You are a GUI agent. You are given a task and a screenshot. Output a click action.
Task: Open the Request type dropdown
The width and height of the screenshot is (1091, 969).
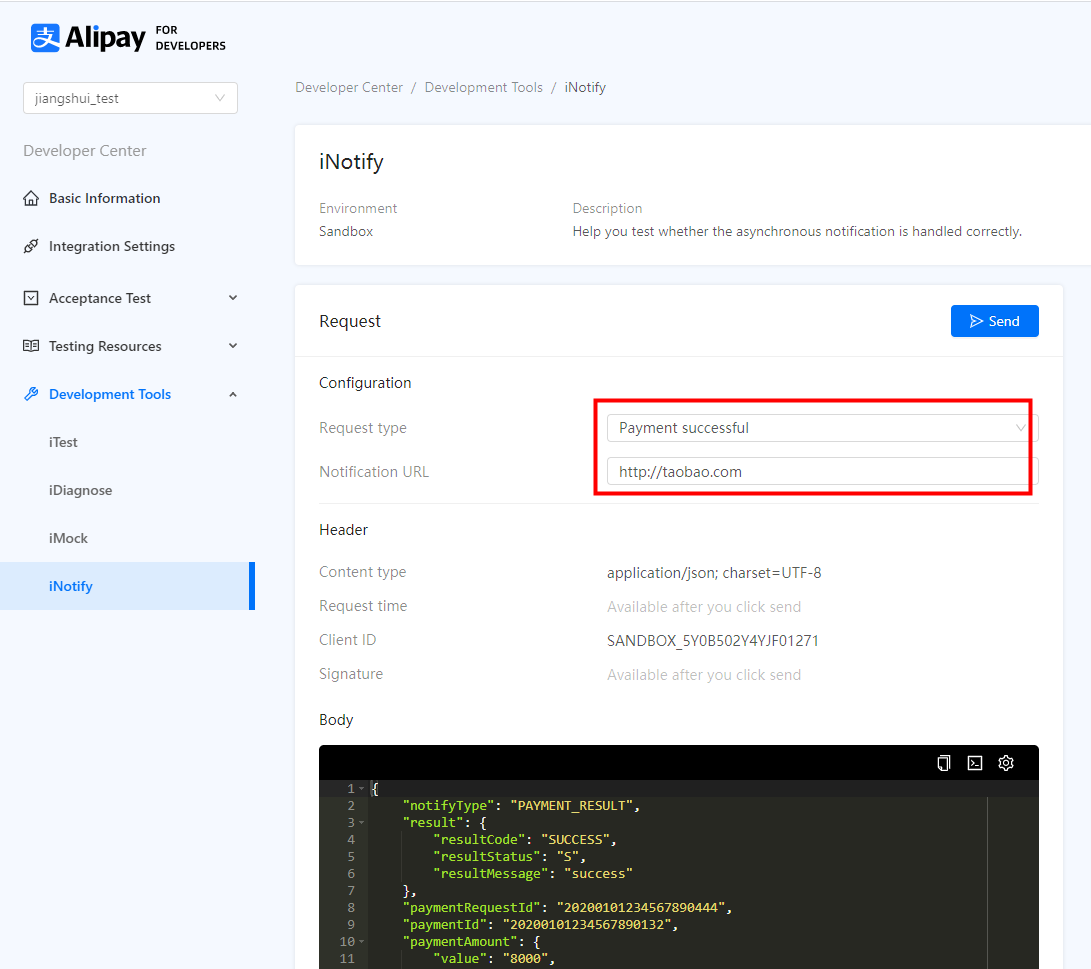click(x=821, y=428)
